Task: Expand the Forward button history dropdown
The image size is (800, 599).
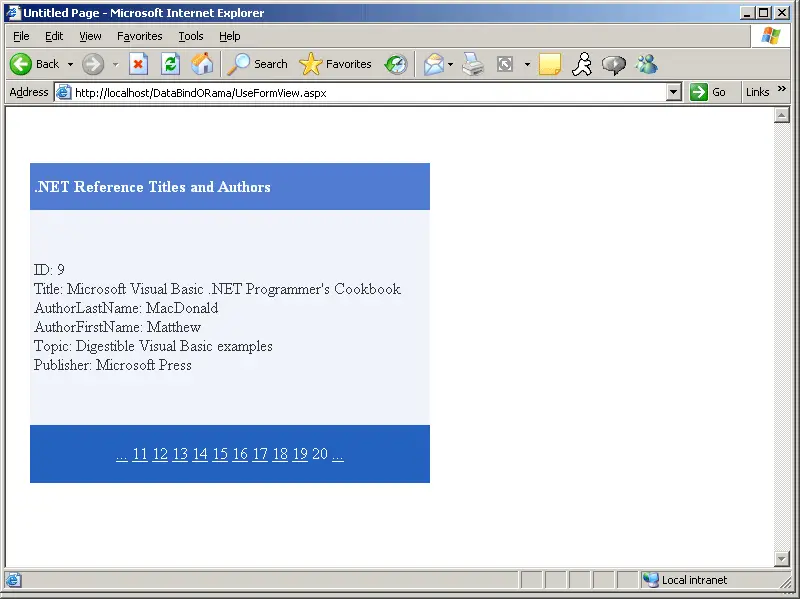Action: tap(115, 64)
